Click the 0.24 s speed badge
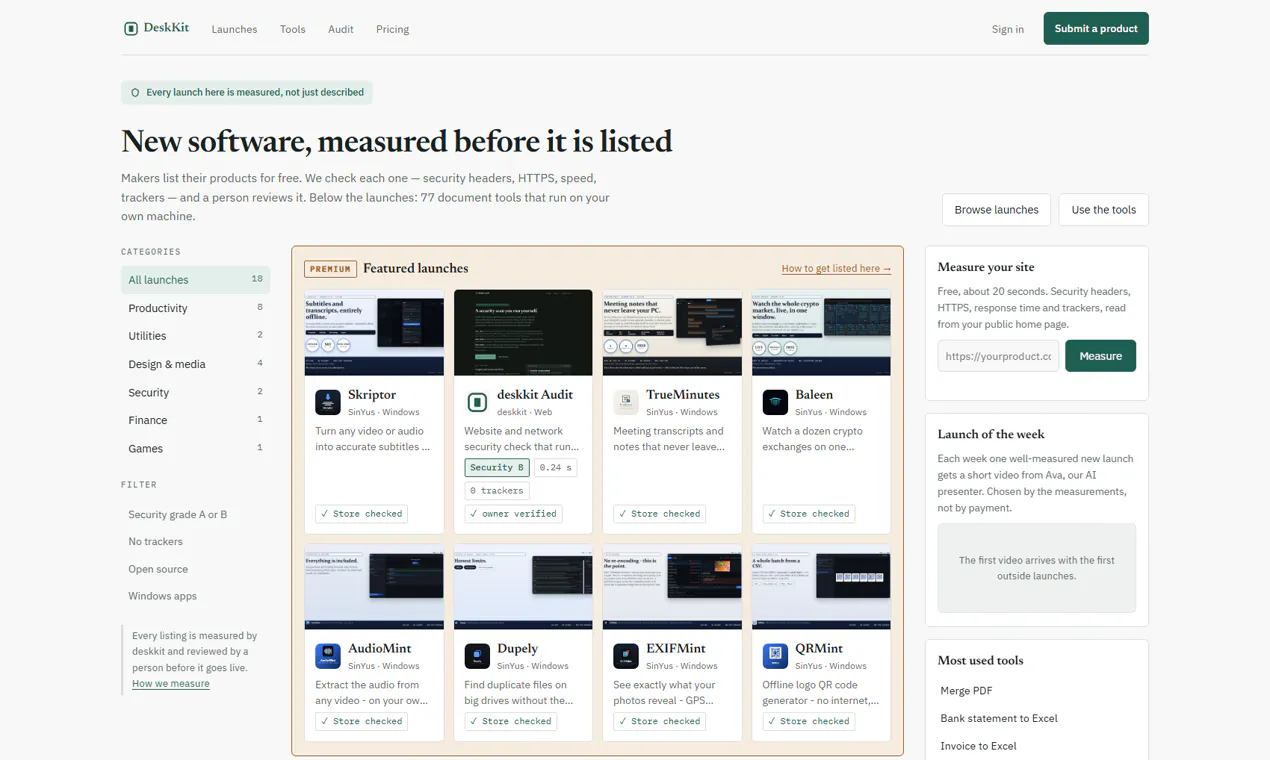 [x=555, y=467]
